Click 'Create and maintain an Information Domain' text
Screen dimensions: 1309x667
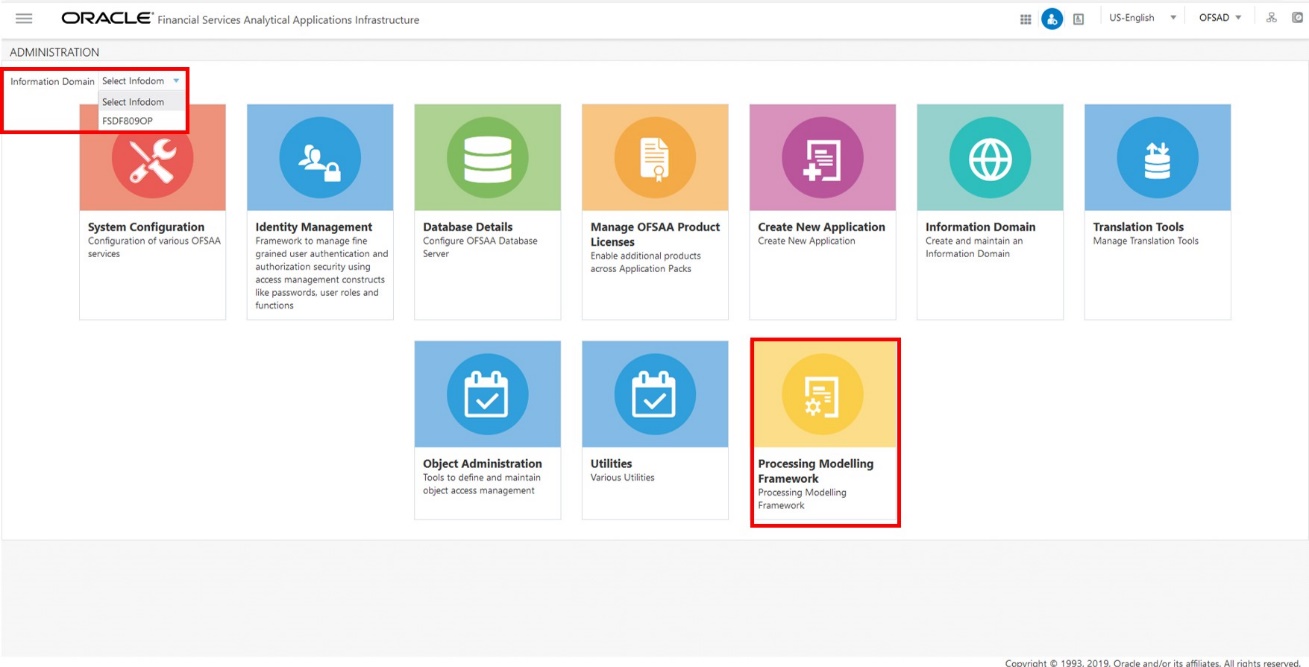[974, 247]
